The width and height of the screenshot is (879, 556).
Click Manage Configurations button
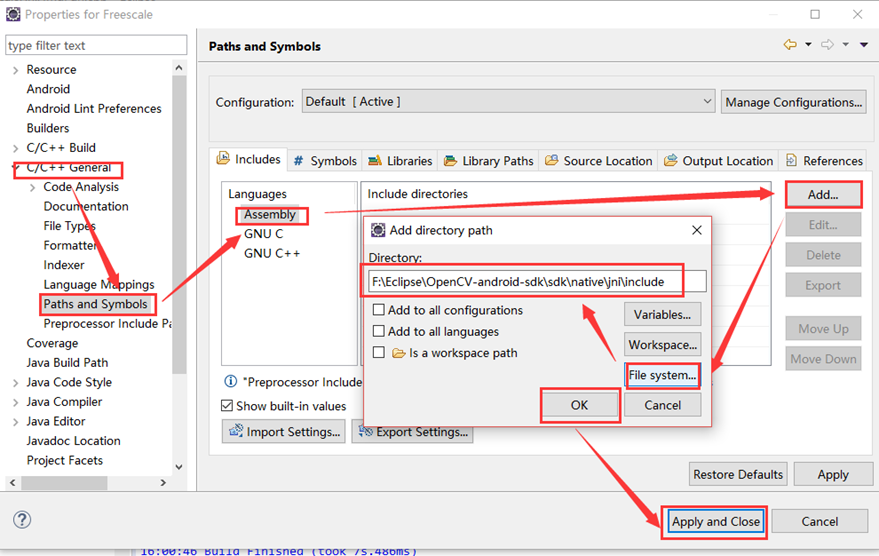tap(793, 102)
